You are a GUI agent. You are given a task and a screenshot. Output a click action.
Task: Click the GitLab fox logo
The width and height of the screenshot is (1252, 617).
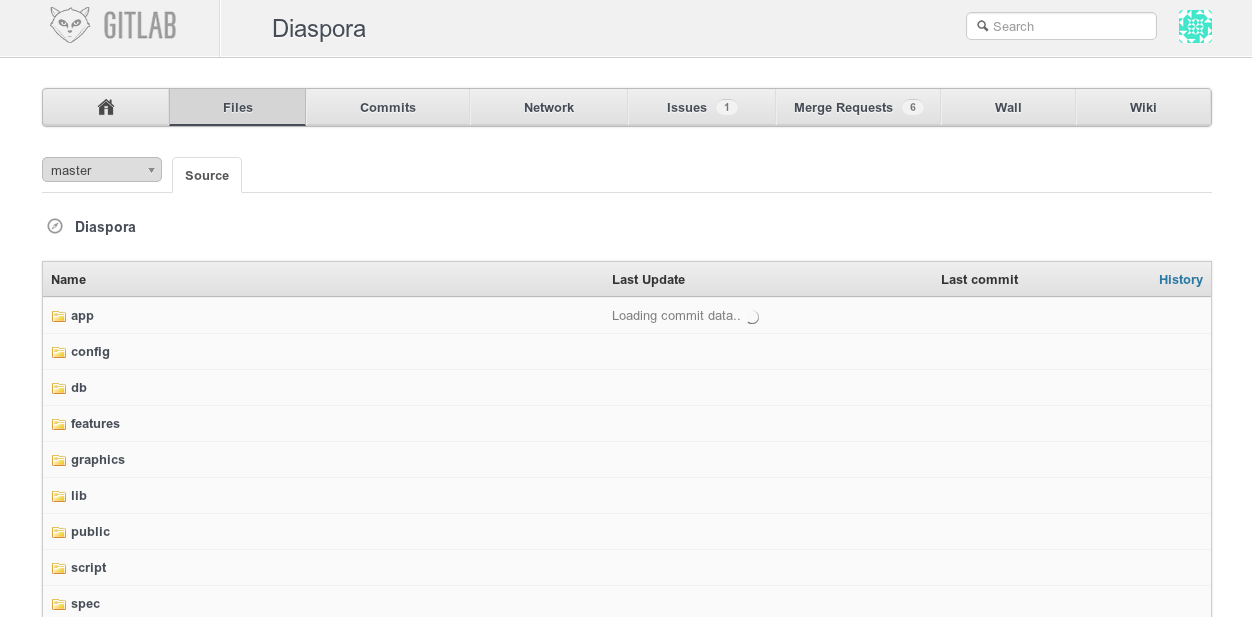[70, 25]
